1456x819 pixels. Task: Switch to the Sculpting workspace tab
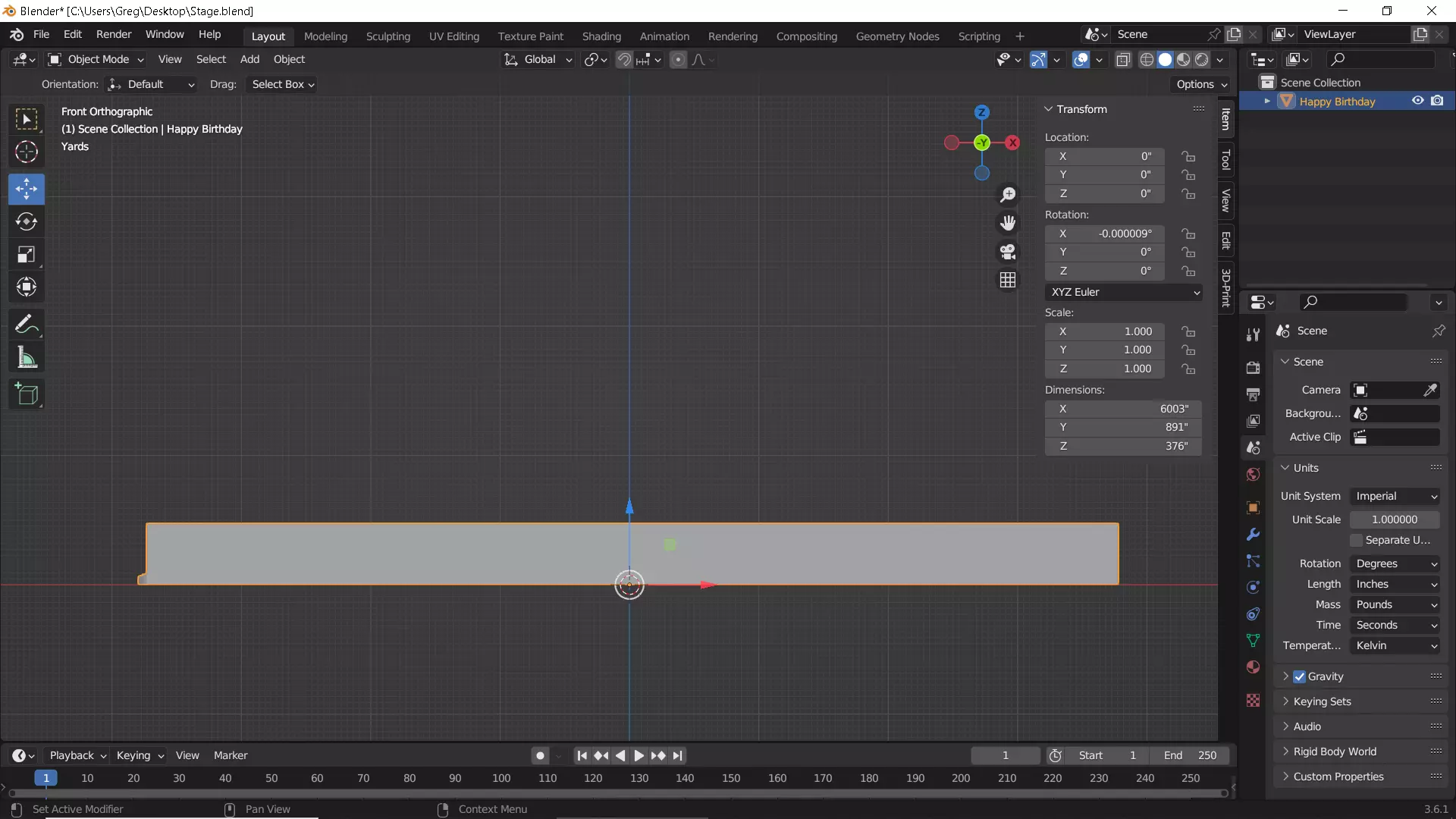point(388,36)
